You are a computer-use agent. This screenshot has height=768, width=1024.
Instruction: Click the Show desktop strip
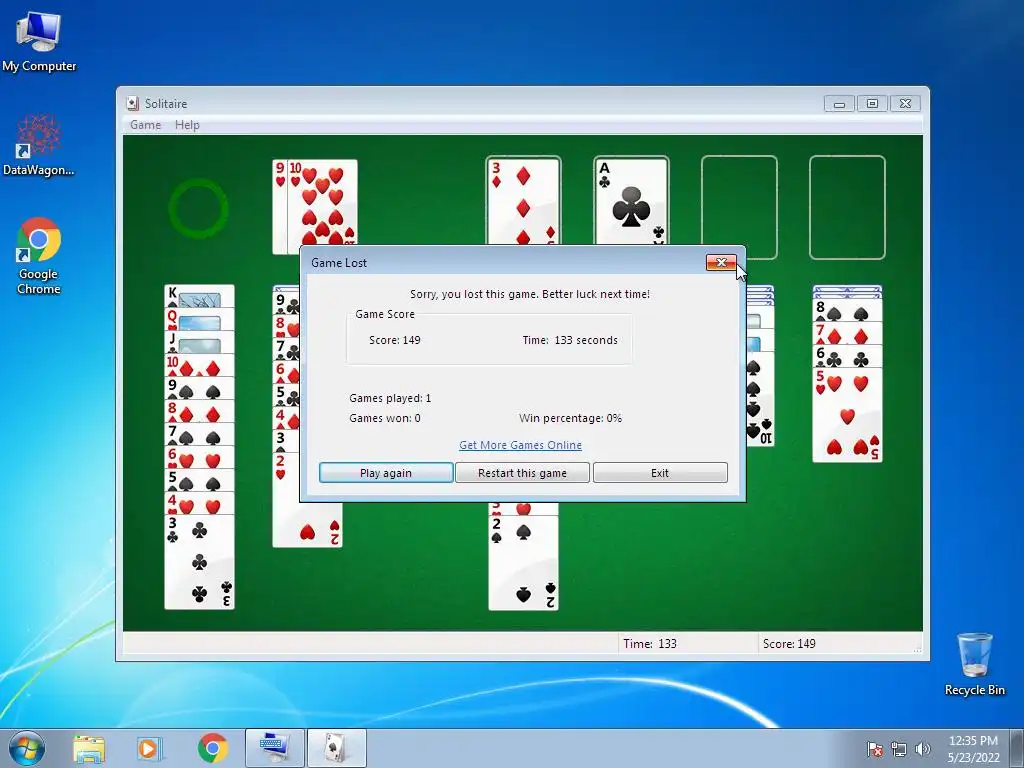(1017, 748)
